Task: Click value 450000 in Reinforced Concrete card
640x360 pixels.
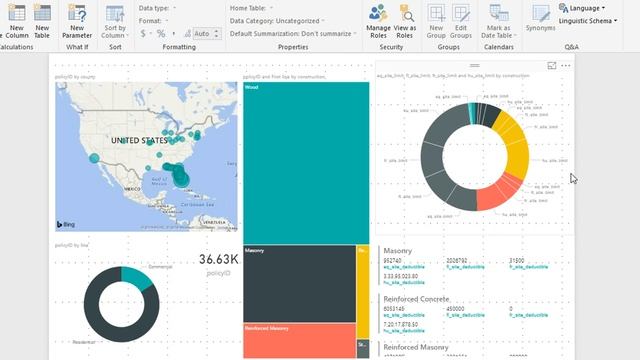Action: pos(455,309)
